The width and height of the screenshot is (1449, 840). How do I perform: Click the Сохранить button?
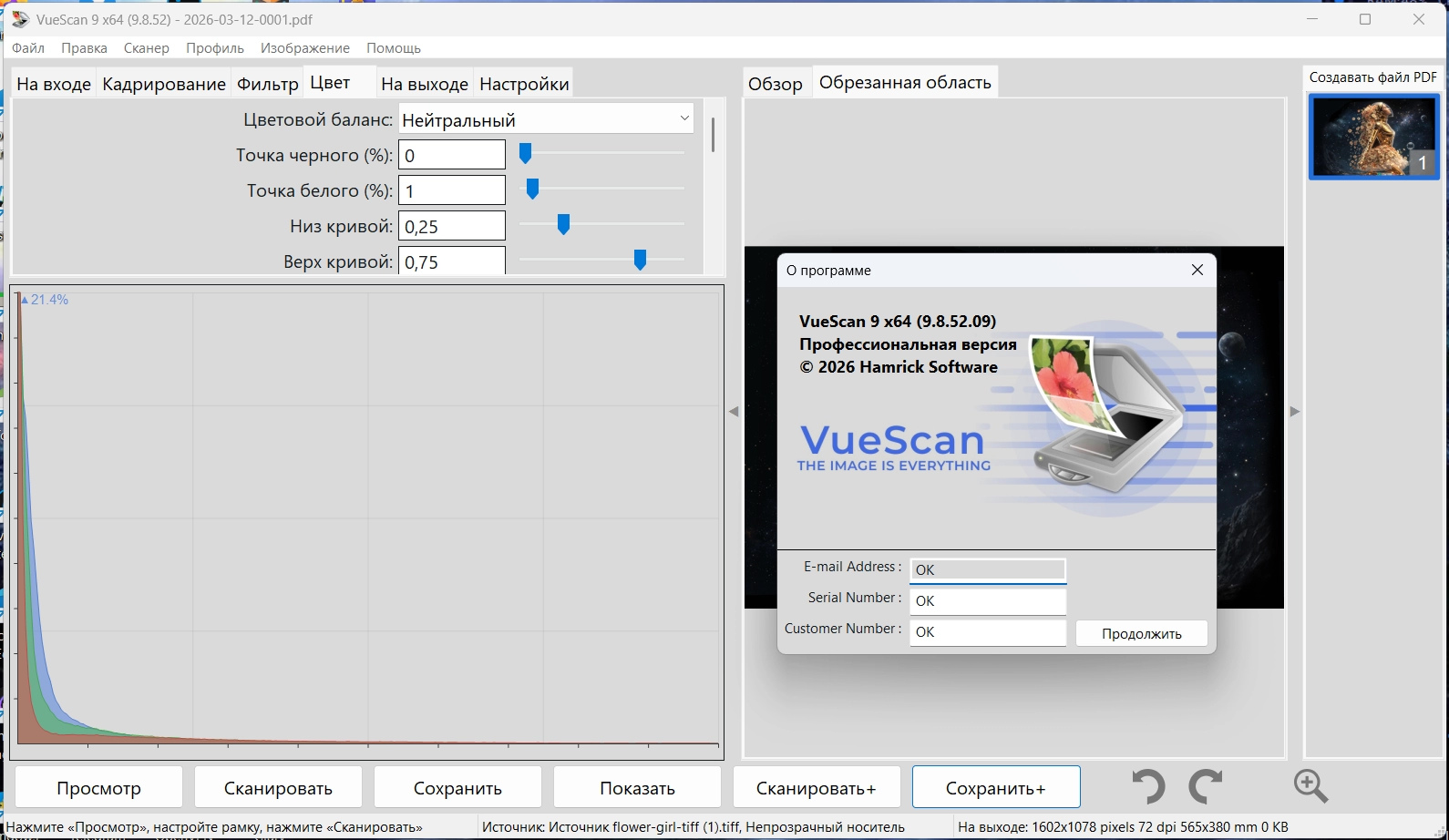click(x=457, y=787)
